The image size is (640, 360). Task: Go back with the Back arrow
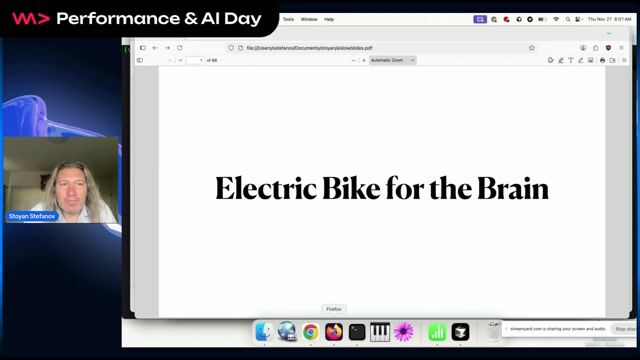tap(155, 48)
